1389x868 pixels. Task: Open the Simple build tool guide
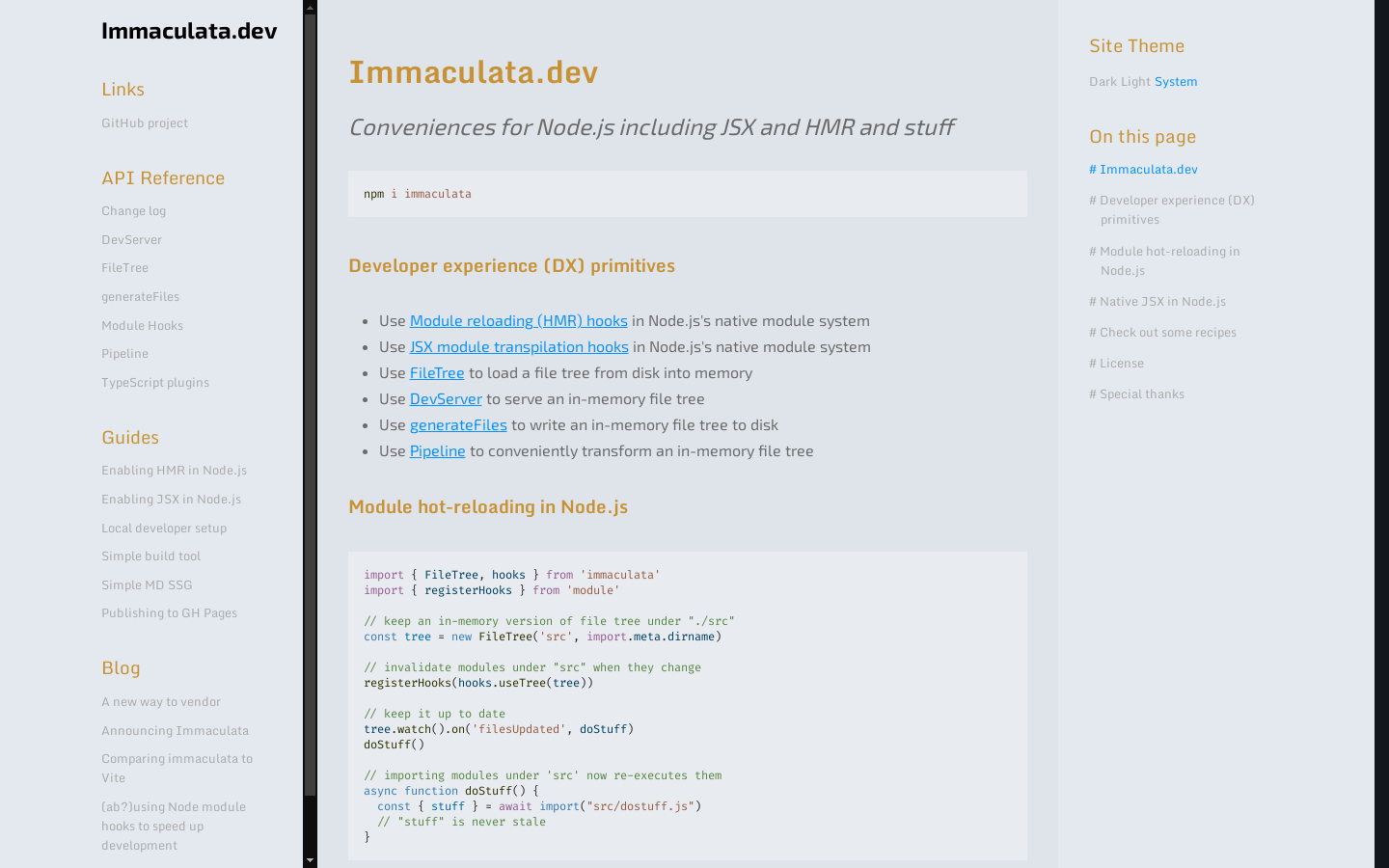tap(151, 556)
